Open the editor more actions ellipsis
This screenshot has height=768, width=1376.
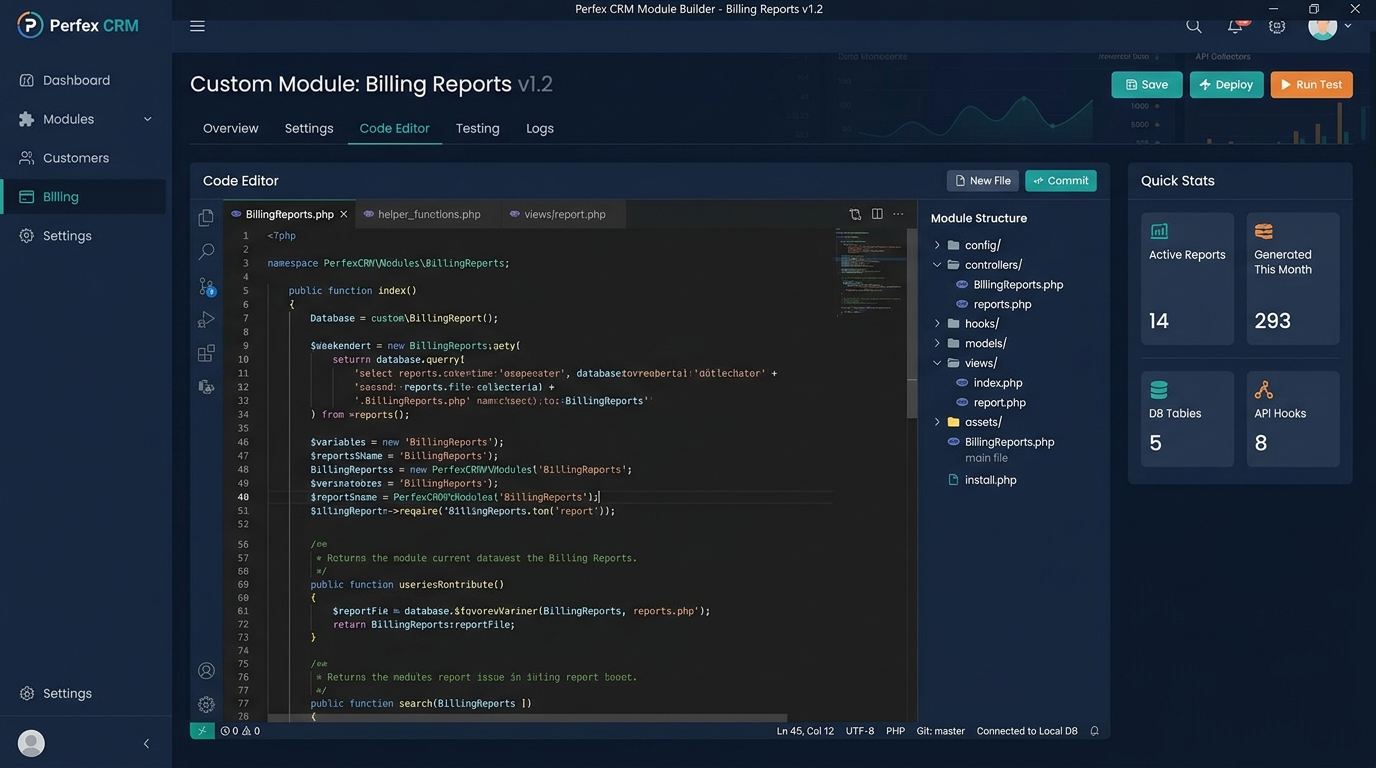pos(898,214)
